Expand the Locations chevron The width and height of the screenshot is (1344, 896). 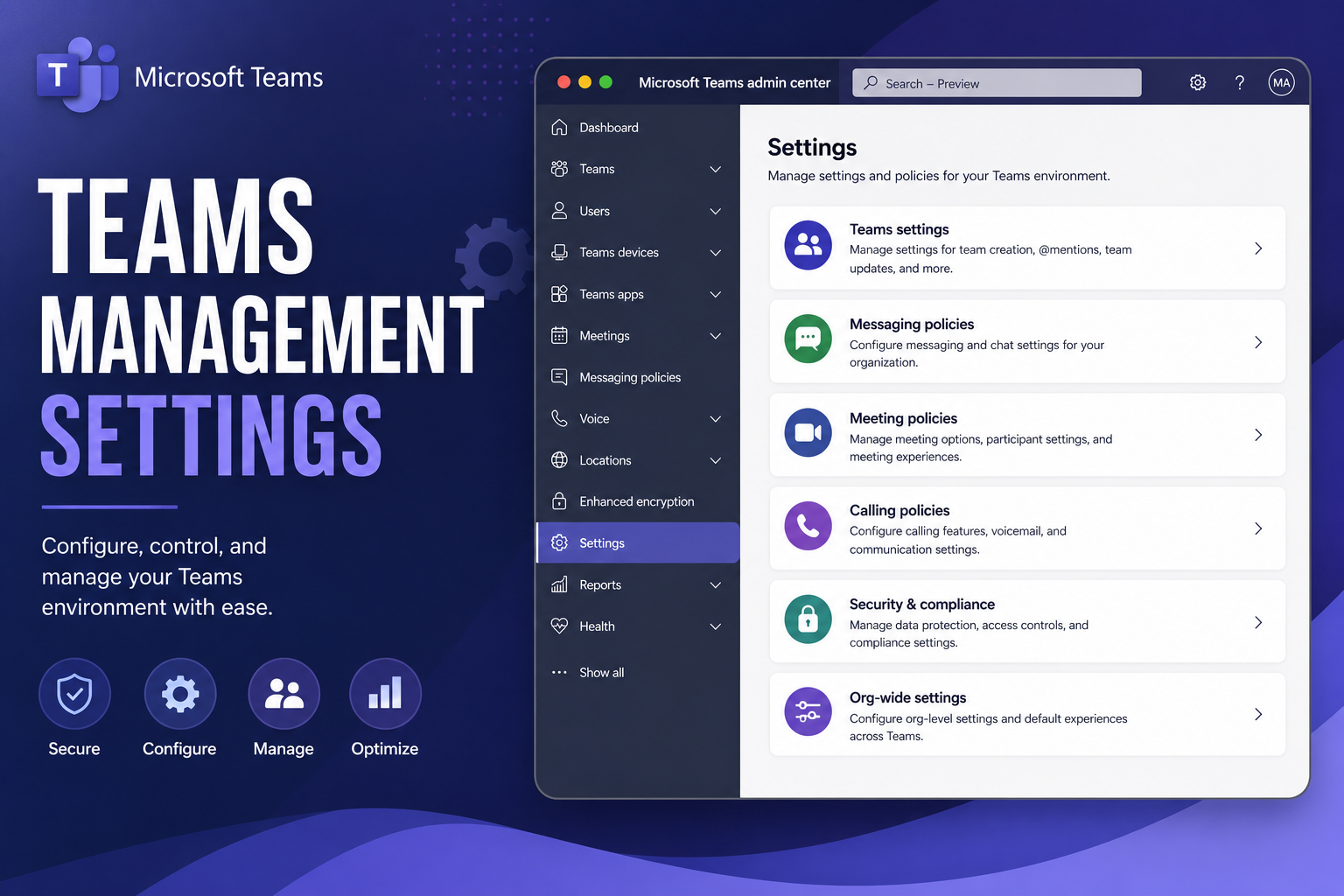pyautogui.click(x=715, y=460)
